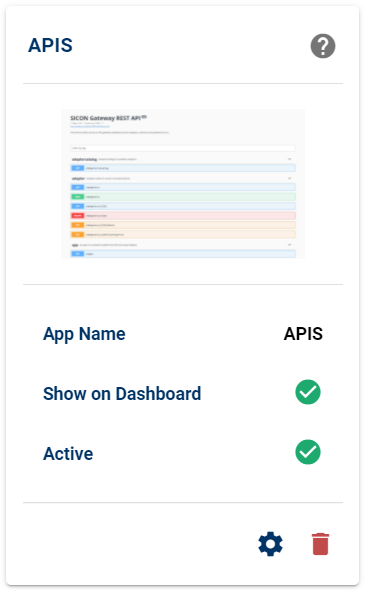Click the APIS card title heading
Image resolution: width=365 pixels, height=591 pixels.
point(50,46)
